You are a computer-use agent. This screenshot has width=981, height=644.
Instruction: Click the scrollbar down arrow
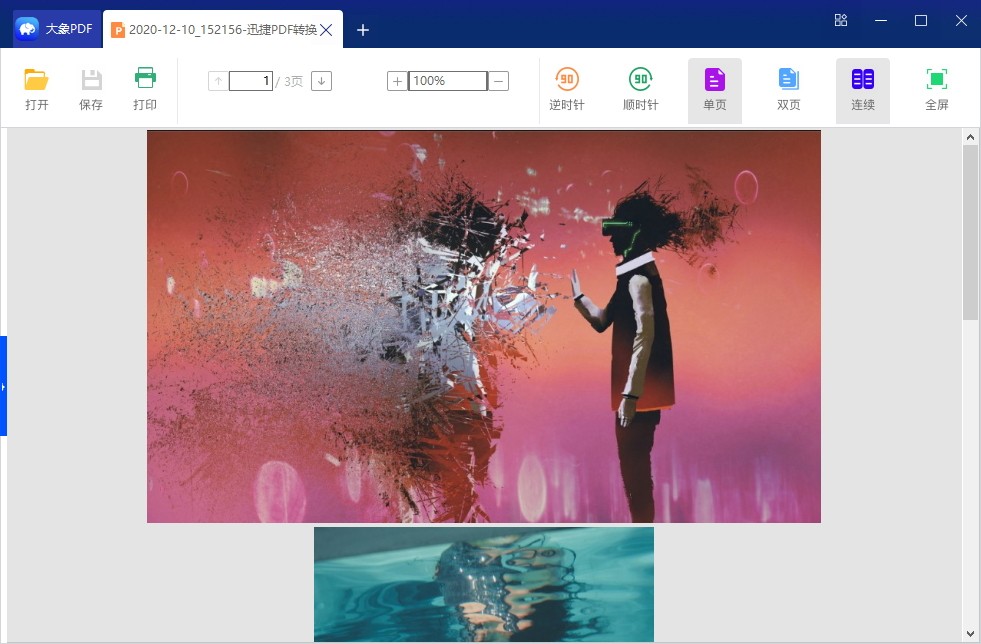(970, 633)
